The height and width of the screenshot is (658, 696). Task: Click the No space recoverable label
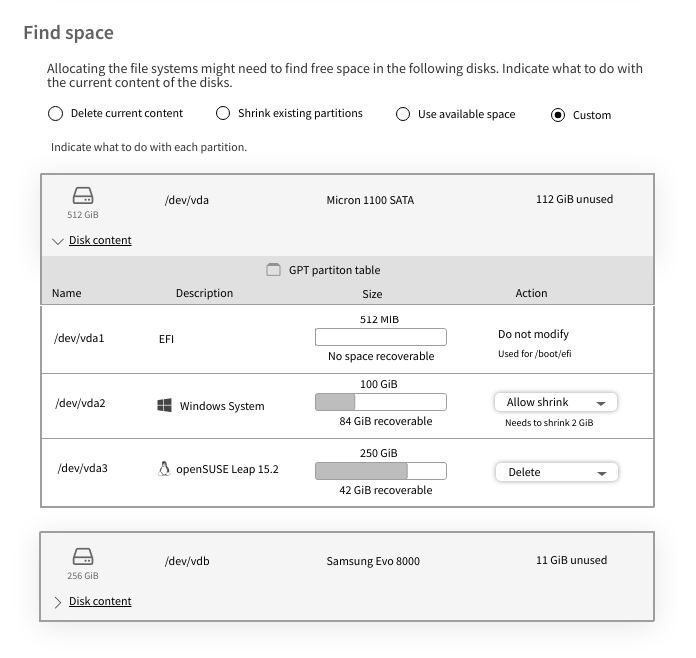[x=381, y=356]
